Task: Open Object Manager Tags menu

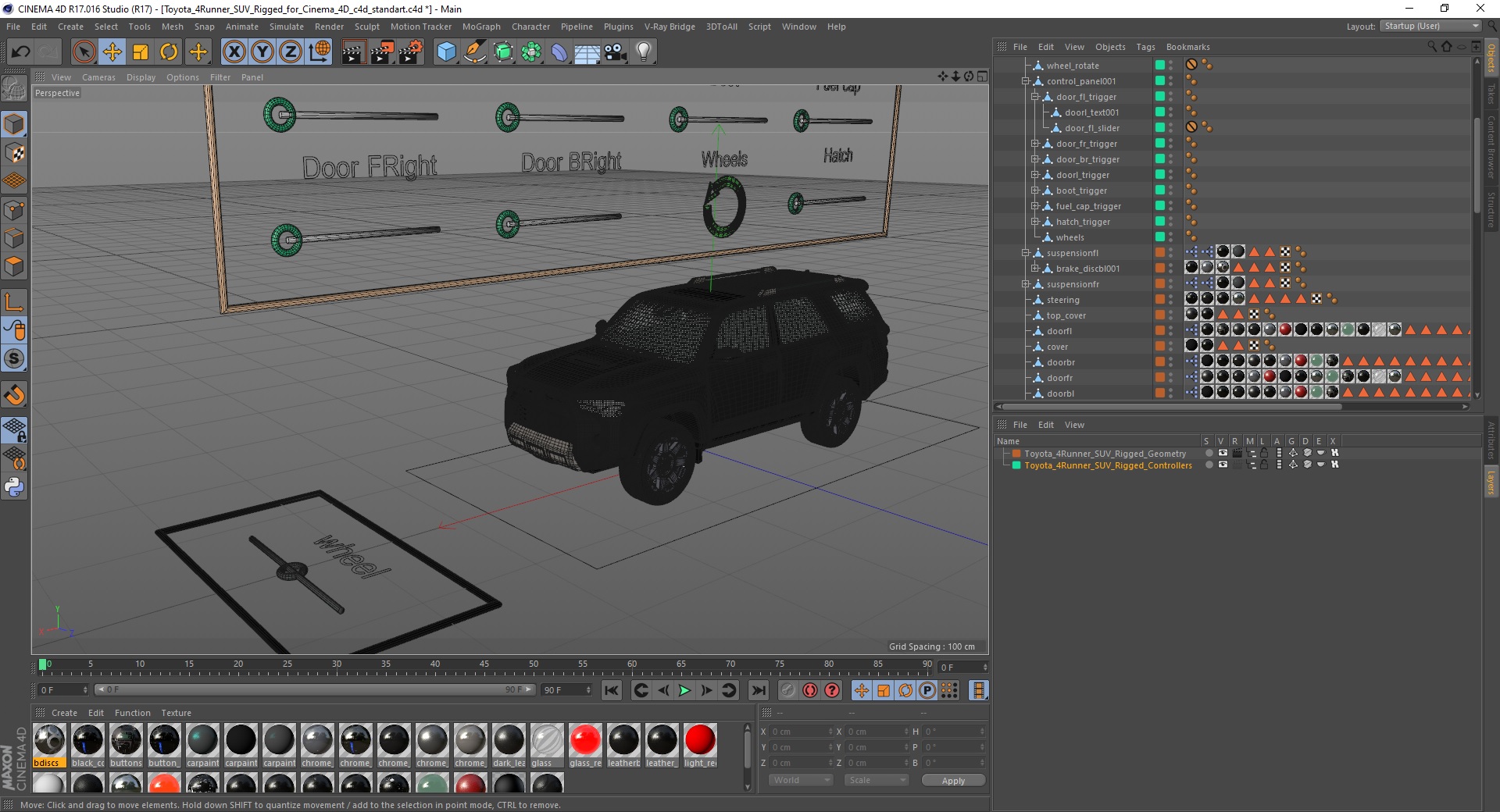Action: click(1145, 47)
